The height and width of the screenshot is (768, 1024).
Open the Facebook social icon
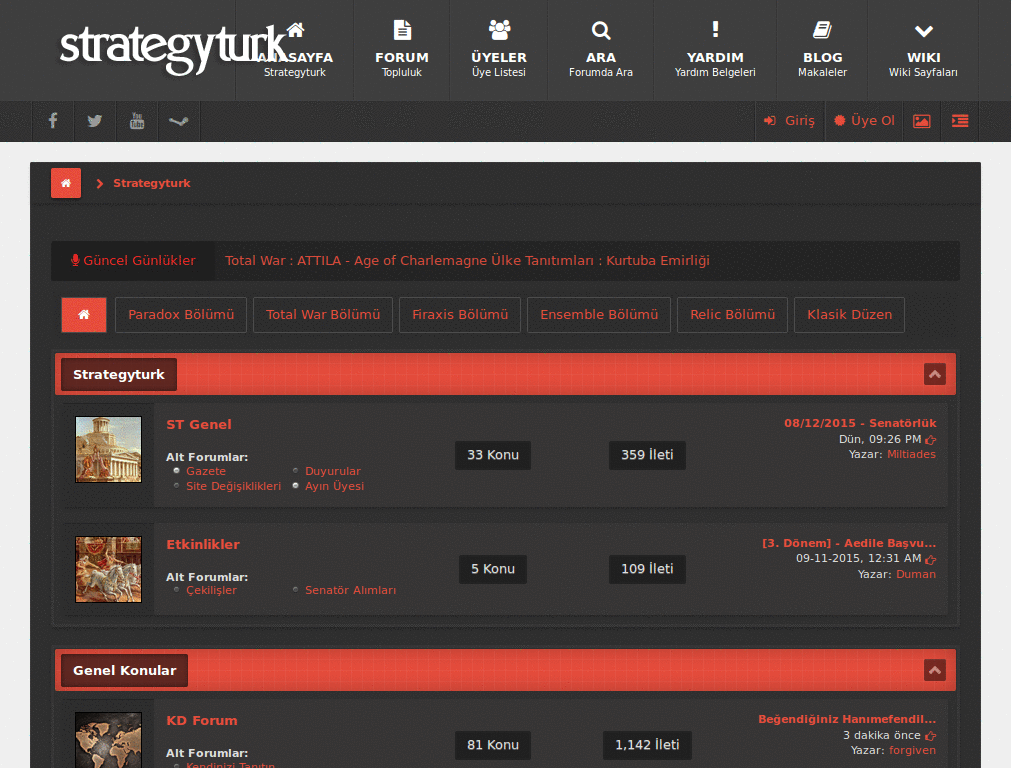[53, 121]
